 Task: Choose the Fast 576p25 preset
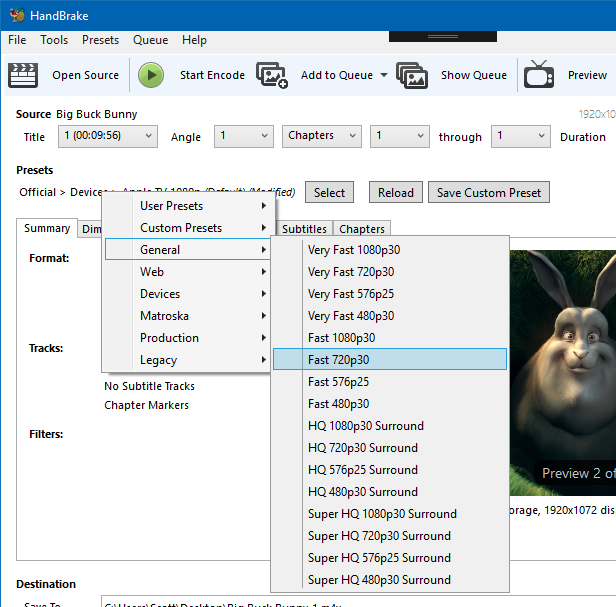pos(390,382)
